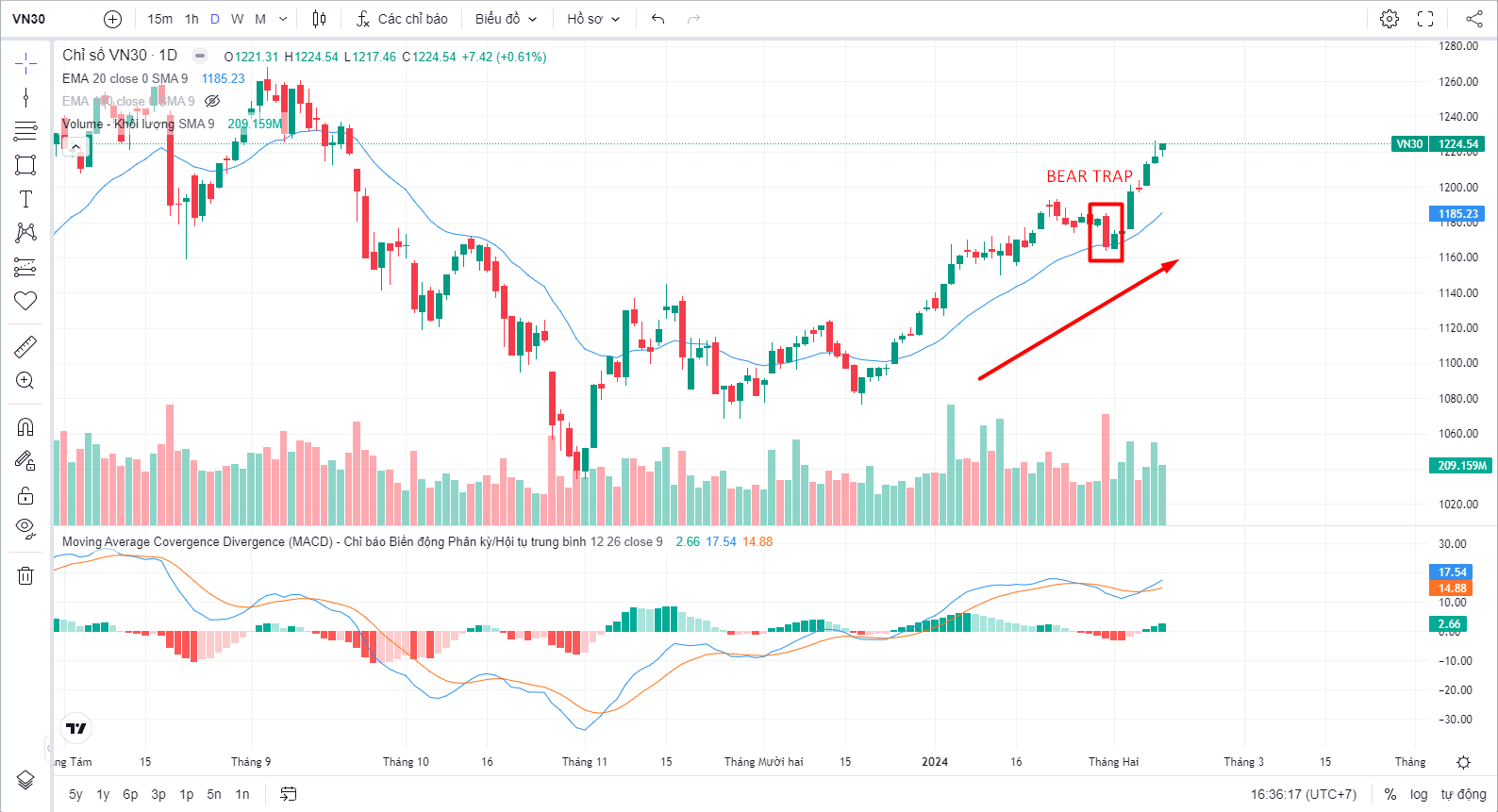Set range to 5n

point(214,794)
